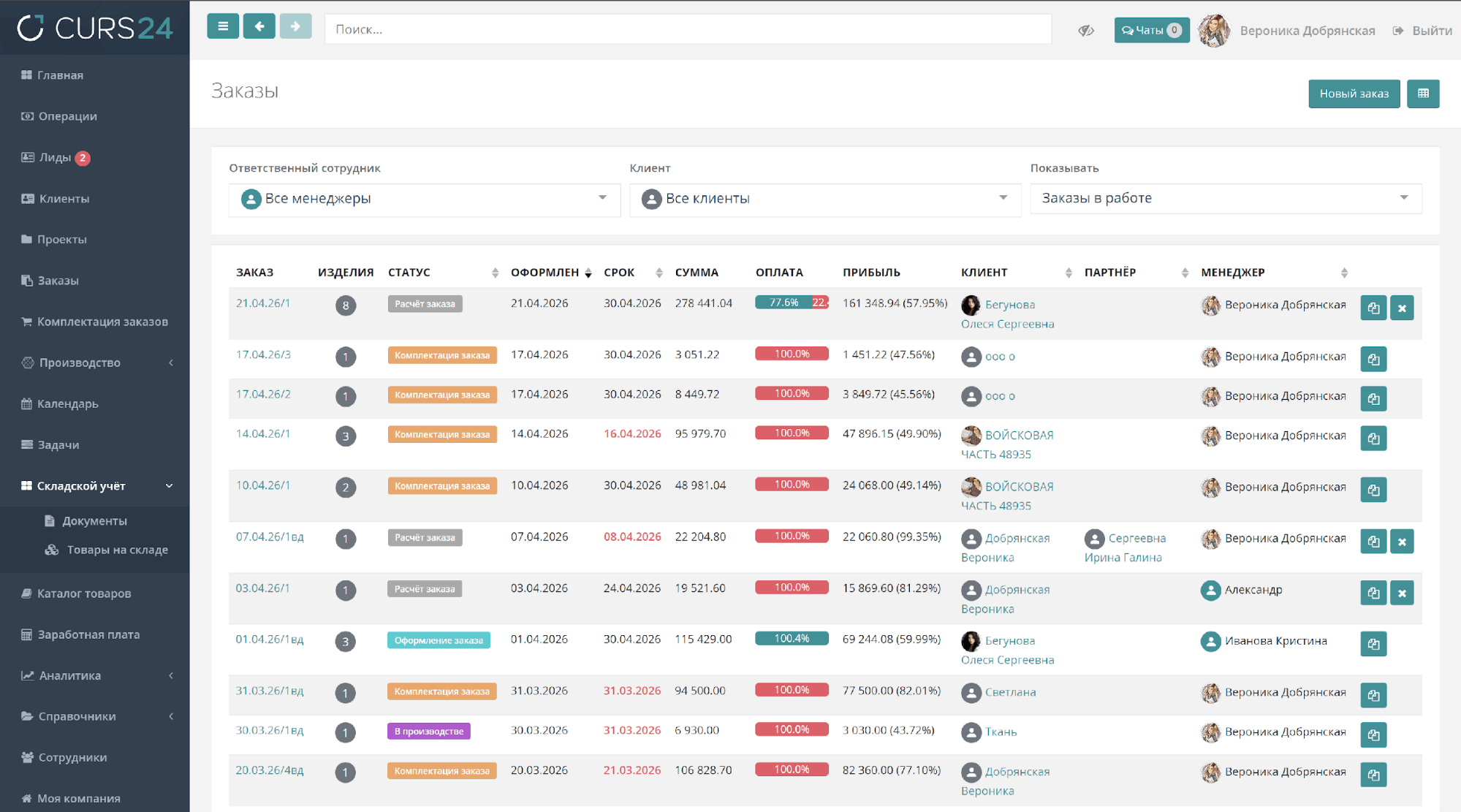The height and width of the screenshot is (812, 1461).
Task: Click the Новый заказ button
Action: pyautogui.click(x=1353, y=94)
